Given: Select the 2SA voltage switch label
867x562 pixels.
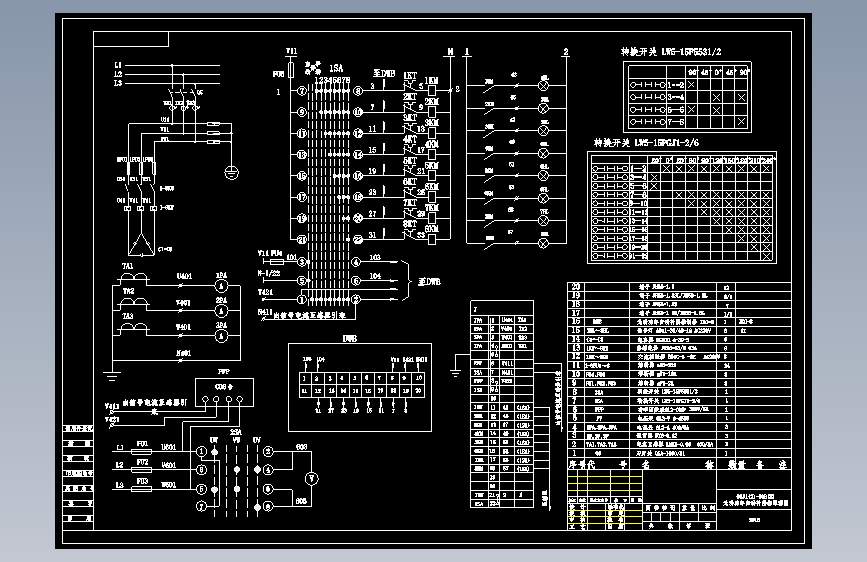Looking at the screenshot, I should point(236,433).
